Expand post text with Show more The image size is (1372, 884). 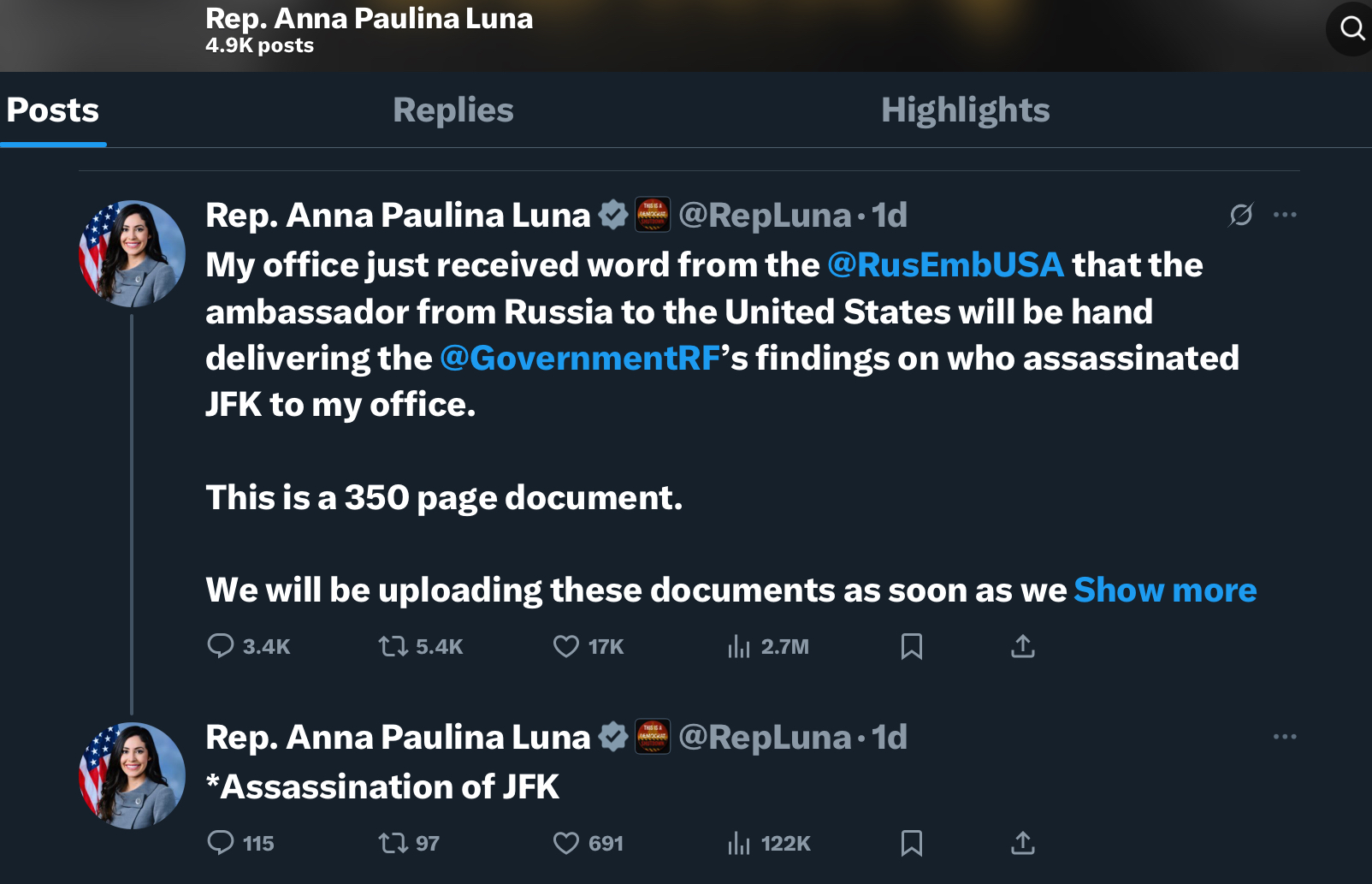1165,590
